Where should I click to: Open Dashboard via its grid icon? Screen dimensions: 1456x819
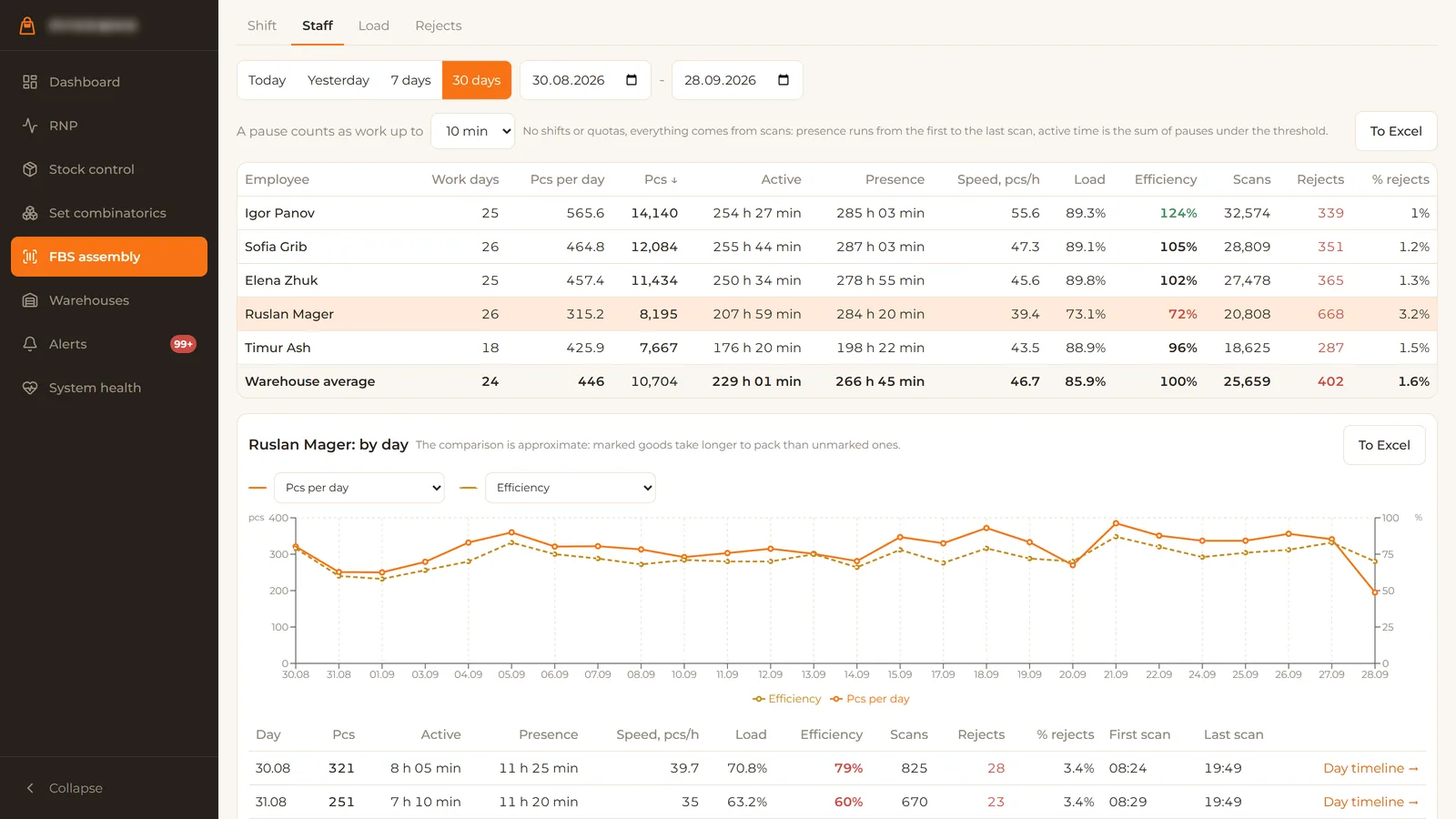click(30, 82)
